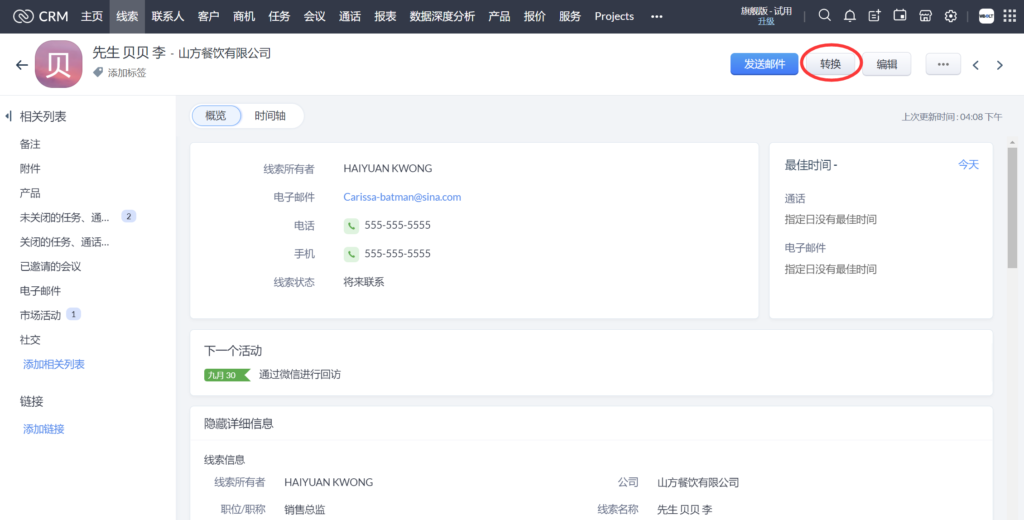This screenshot has height=520, width=1024.
Task: Open the notifications bell
Action: click(x=850, y=16)
